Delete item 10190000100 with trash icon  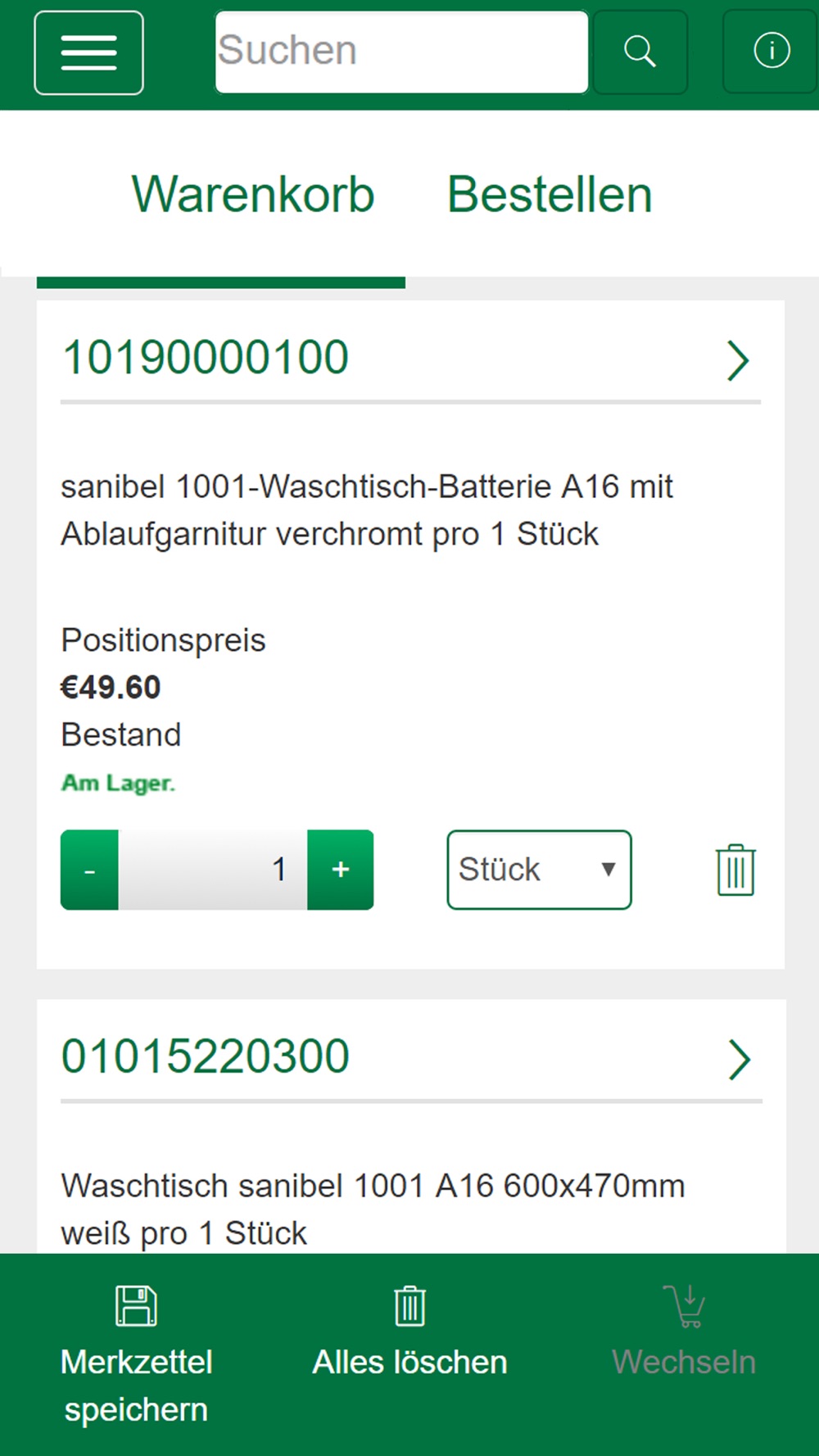coord(735,870)
